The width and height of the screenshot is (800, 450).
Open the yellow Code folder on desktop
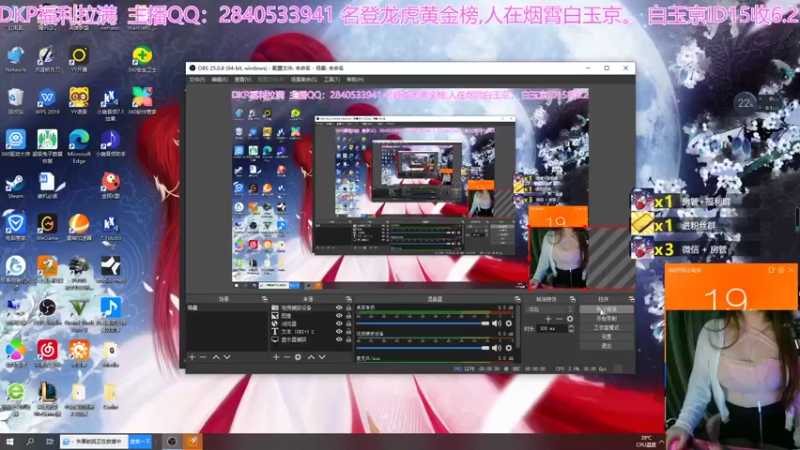pos(110,396)
